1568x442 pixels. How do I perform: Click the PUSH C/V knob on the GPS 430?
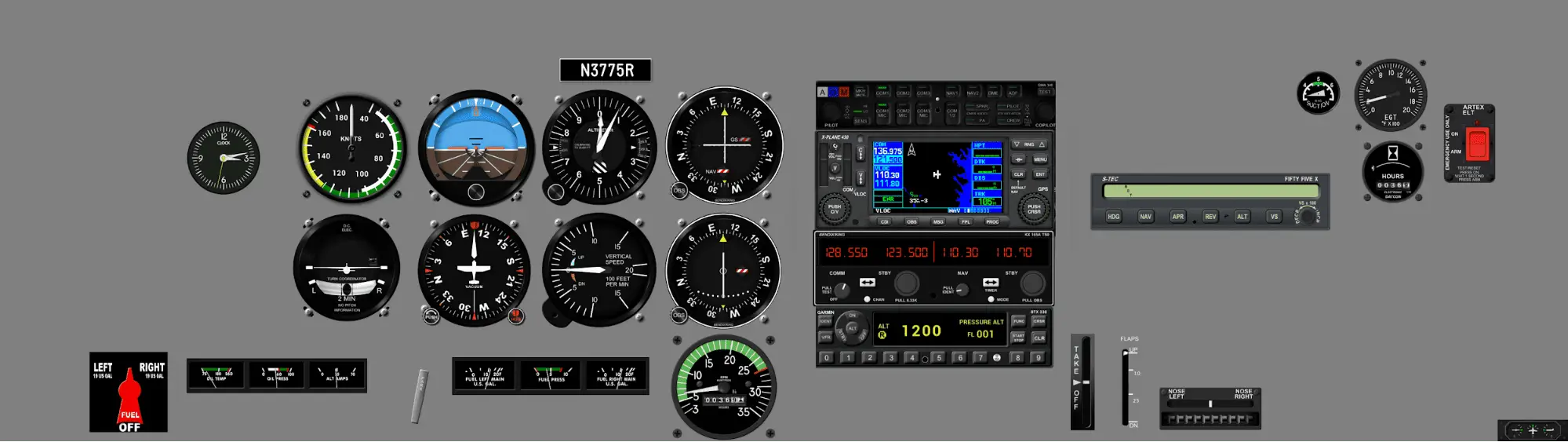835,209
